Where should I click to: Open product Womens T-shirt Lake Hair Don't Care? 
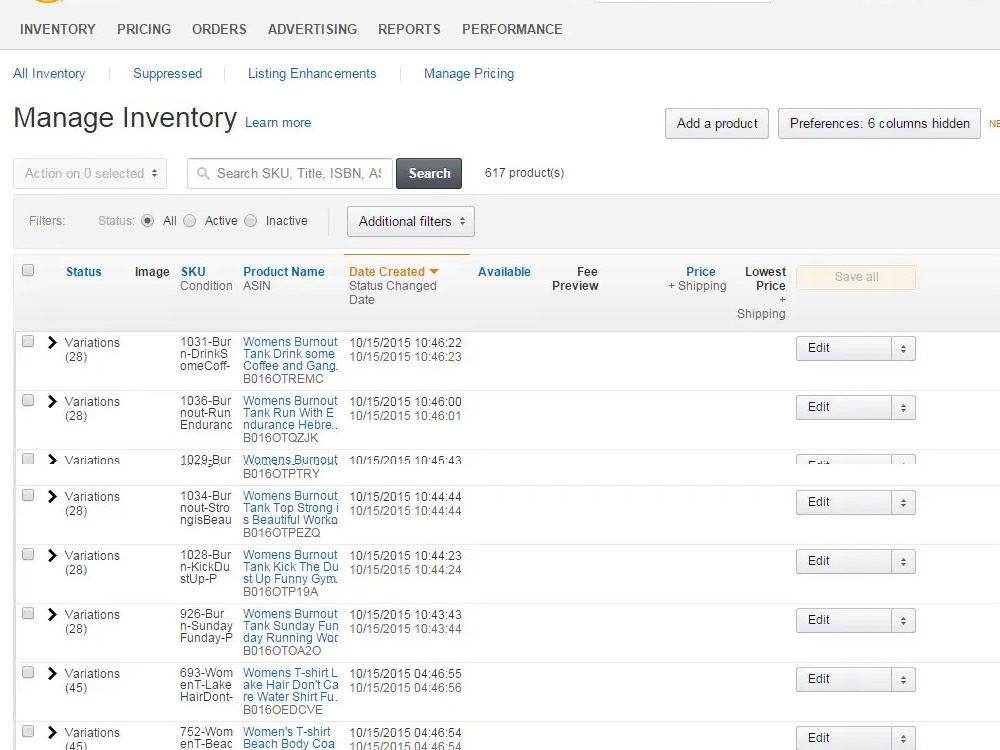click(x=290, y=685)
